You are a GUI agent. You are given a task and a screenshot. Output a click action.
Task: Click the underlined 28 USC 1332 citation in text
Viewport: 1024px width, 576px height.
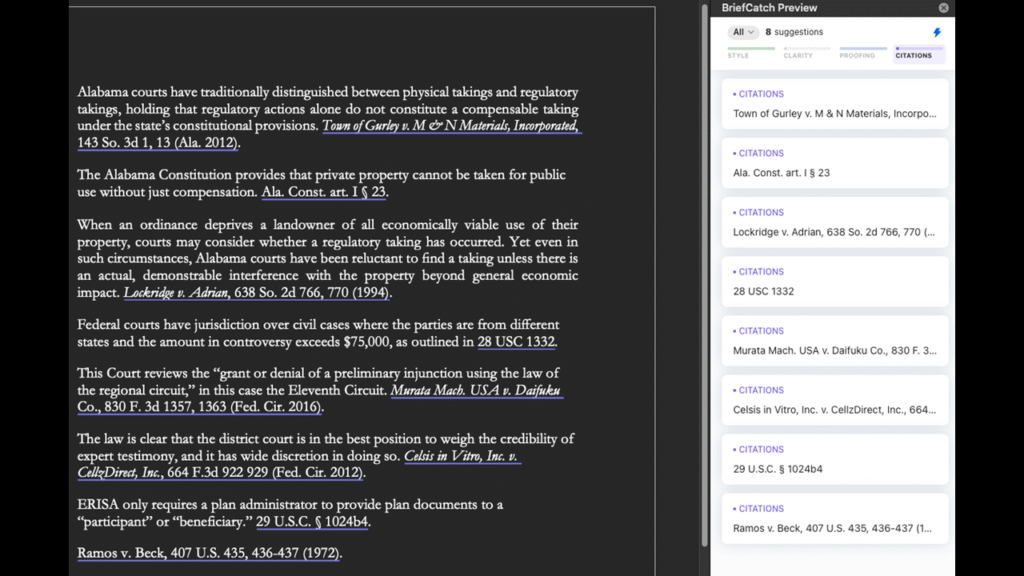515,342
